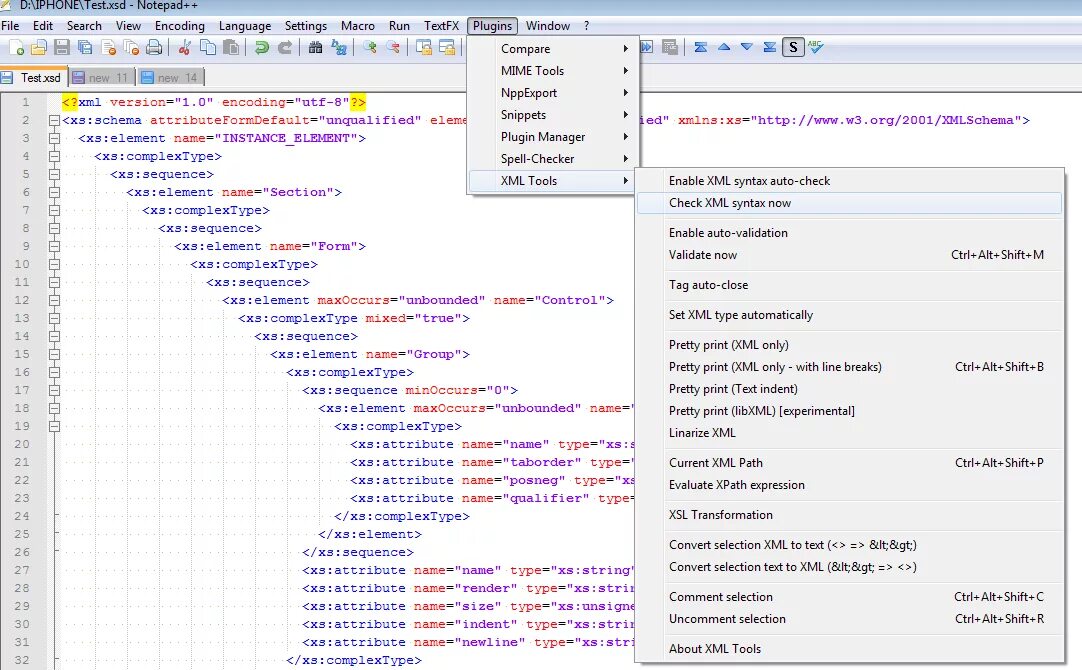Click the Save All icon
Viewport: 1082px width, 670px height.
click(85, 48)
